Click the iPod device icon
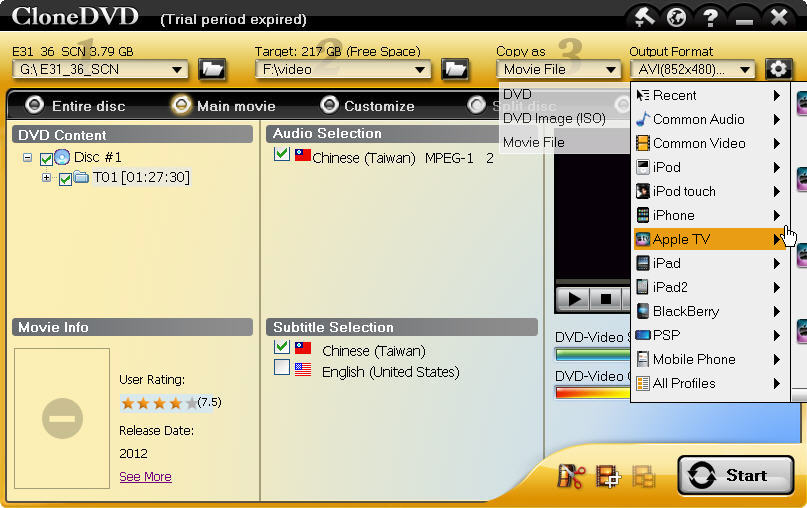Image resolution: width=807 pixels, height=508 pixels. [x=643, y=167]
